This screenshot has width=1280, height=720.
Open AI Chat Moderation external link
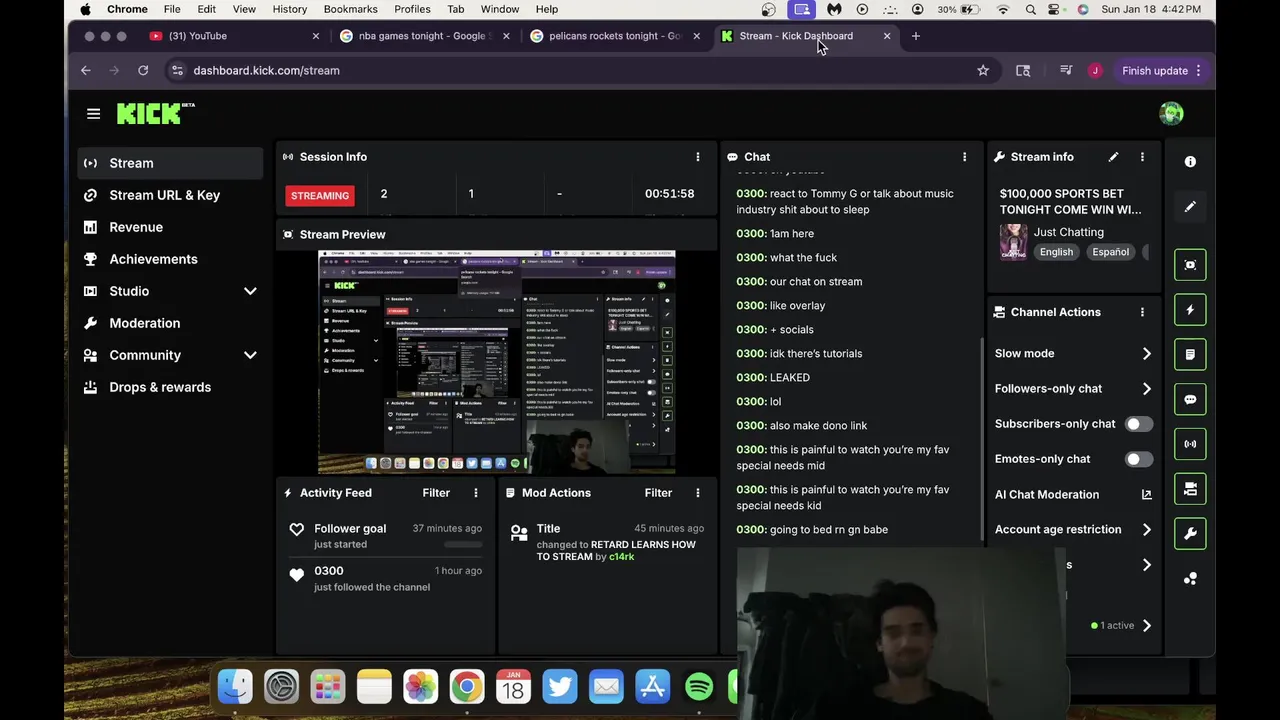[1146, 495]
